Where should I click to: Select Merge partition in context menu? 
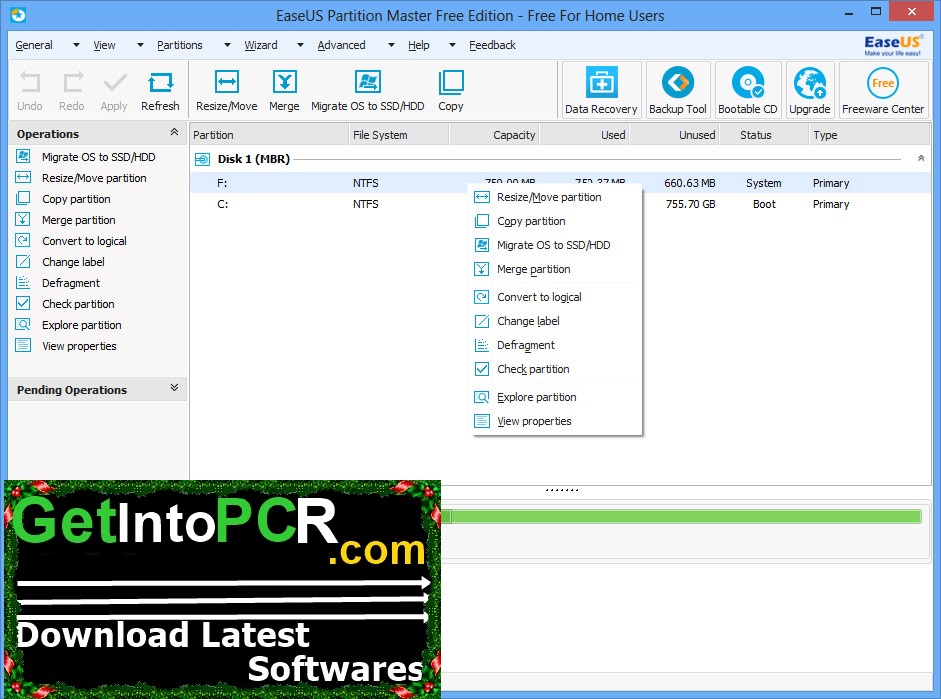coord(557,269)
